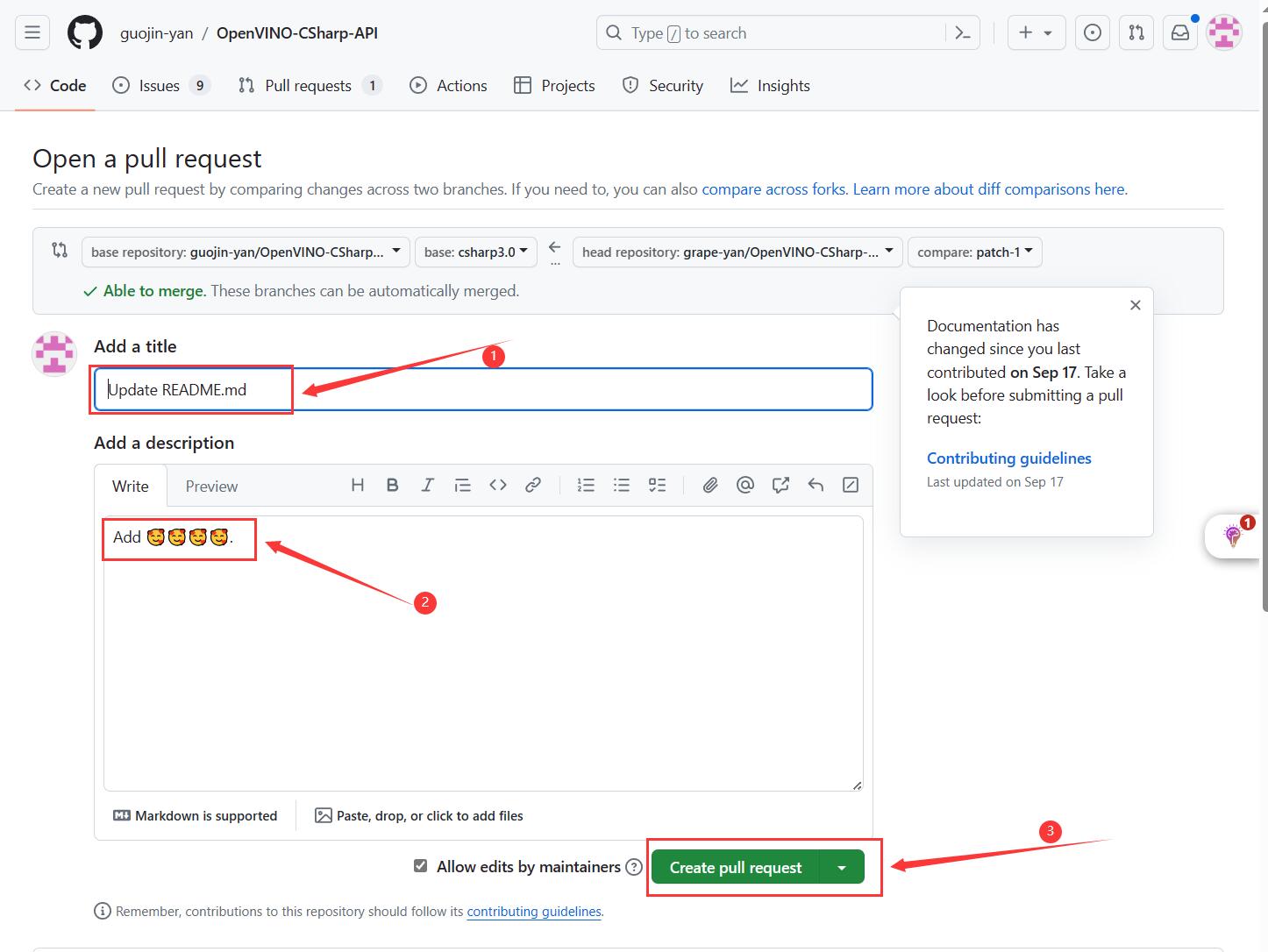Open Learn more about diff comparisons link
1268x952 pixels.
[x=990, y=189]
